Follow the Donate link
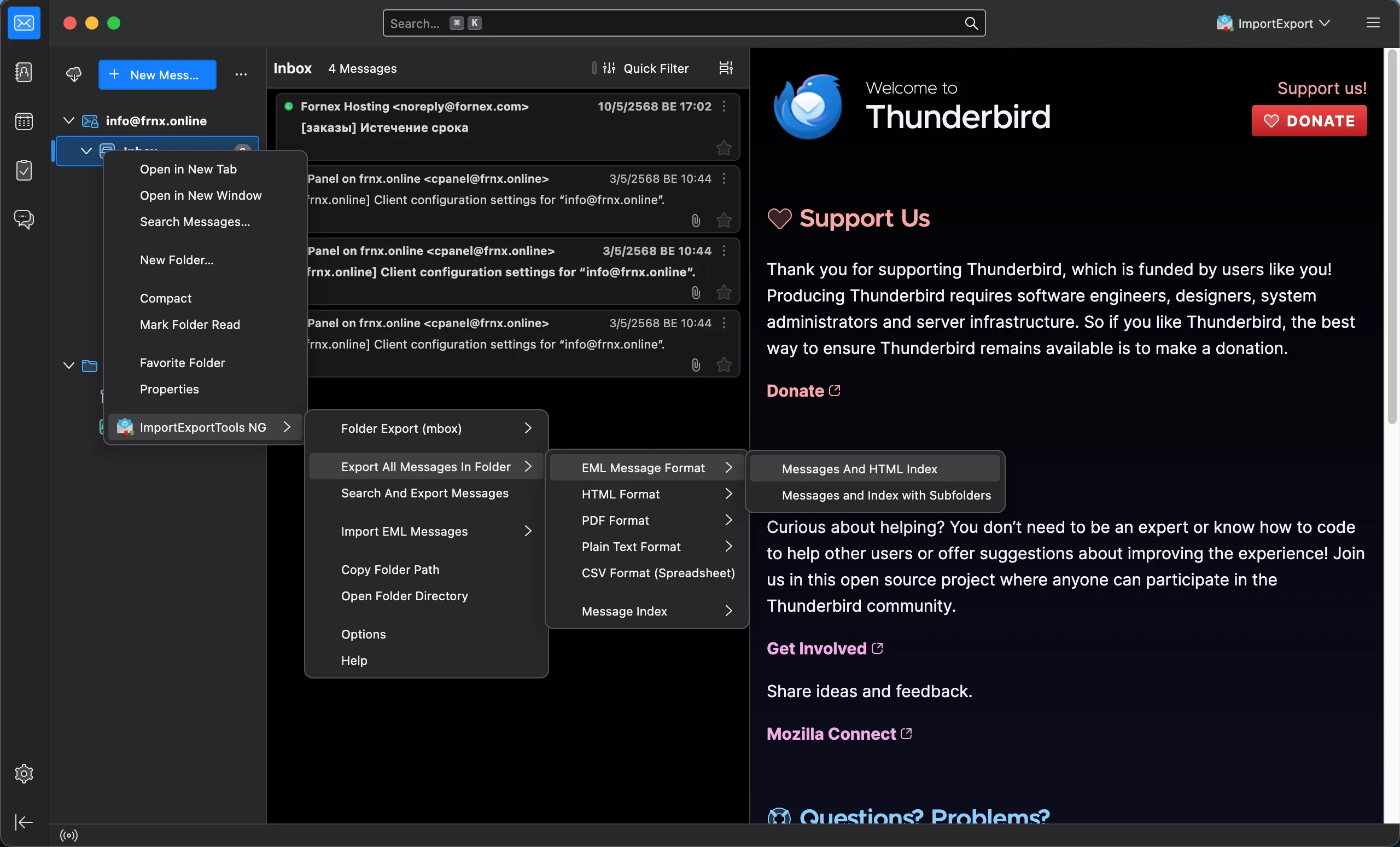Viewport: 1400px width, 847px height. tap(803, 391)
